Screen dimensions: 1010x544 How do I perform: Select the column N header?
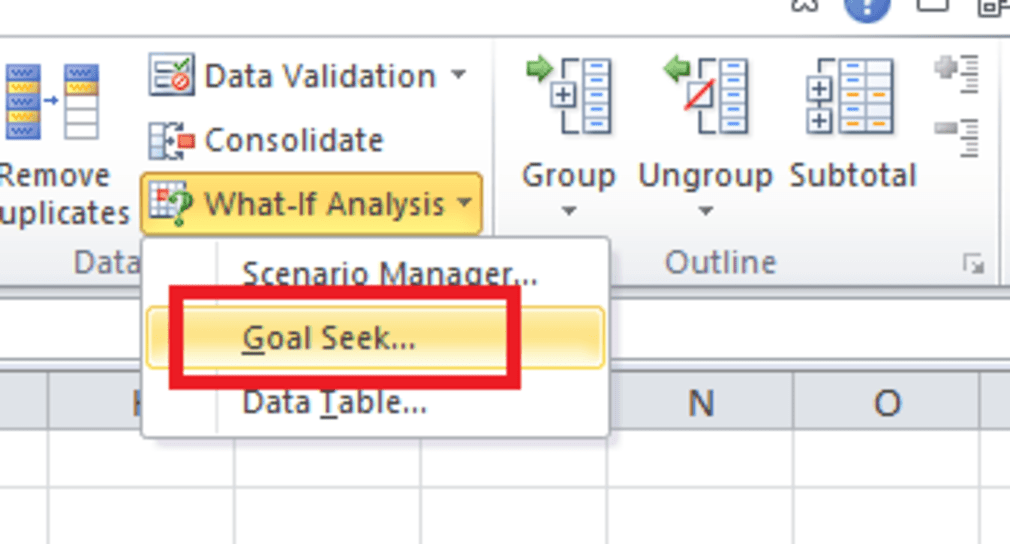(700, 403)
